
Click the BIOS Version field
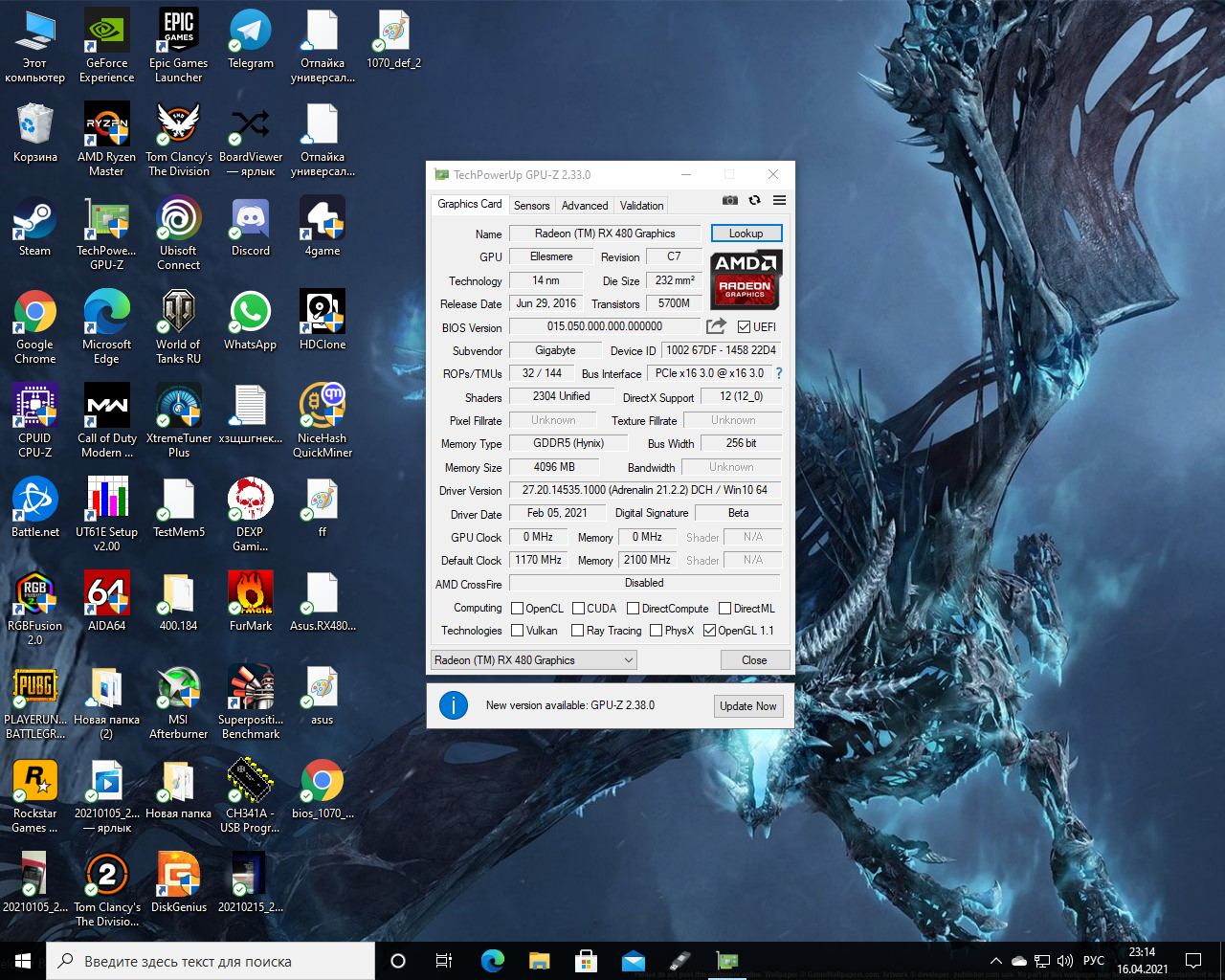(605, 326)
